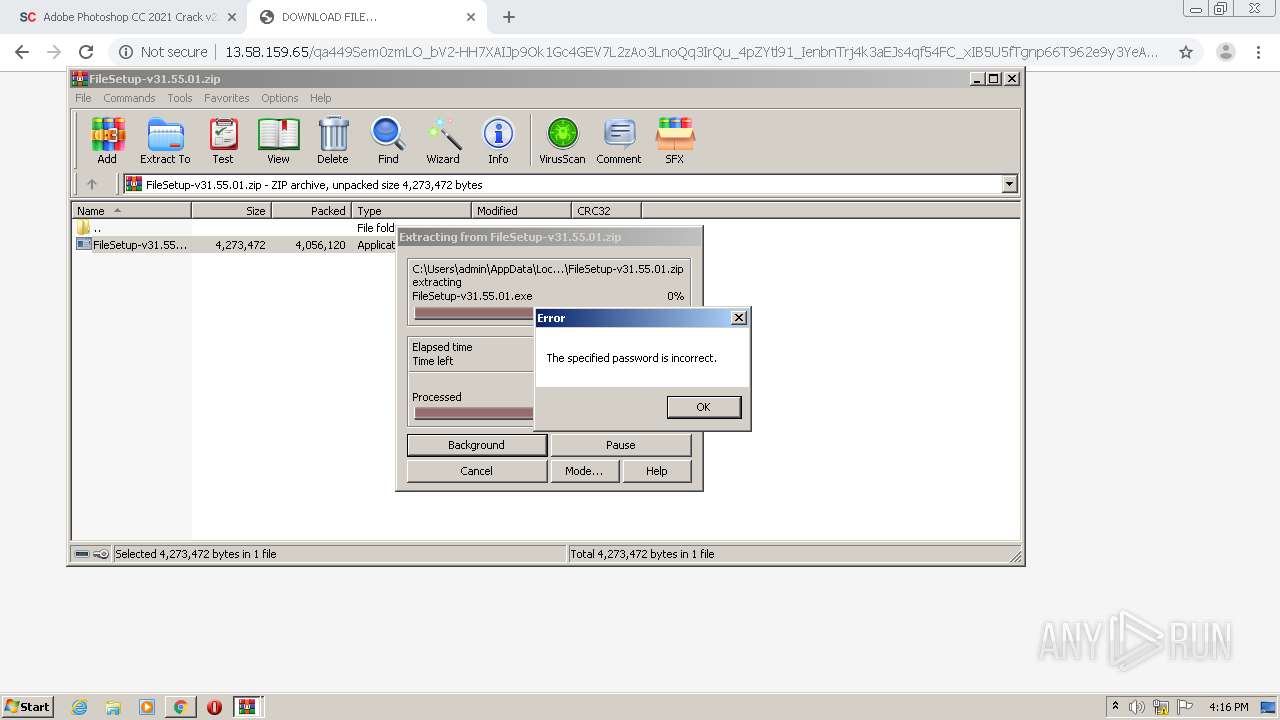Image resolution: width=1280 pixels, height=720 pixels.
Task: Launch the Wizard wand icon
Action: [x=443, y=141]
